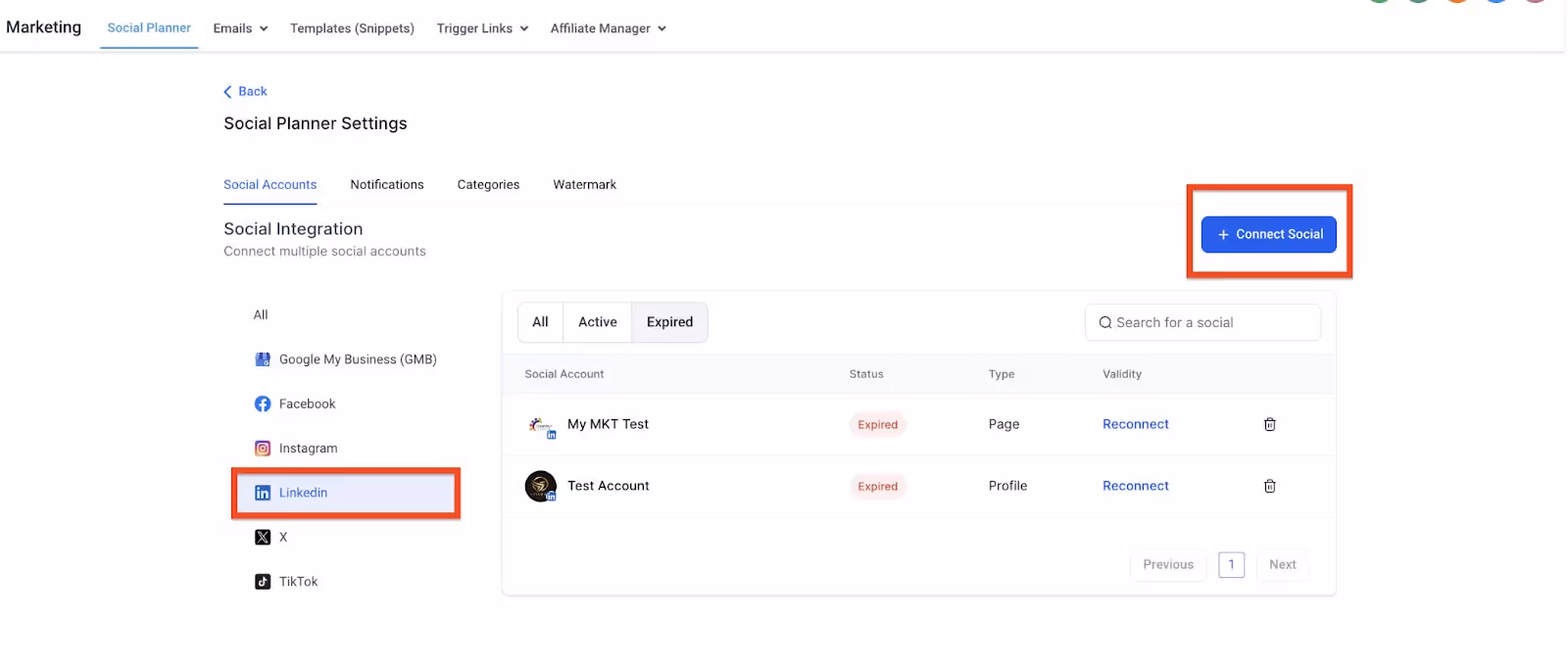Delete Test Account using trash icon
Viewport: 1568px width, 666px height.
(x=1270, y=486)
